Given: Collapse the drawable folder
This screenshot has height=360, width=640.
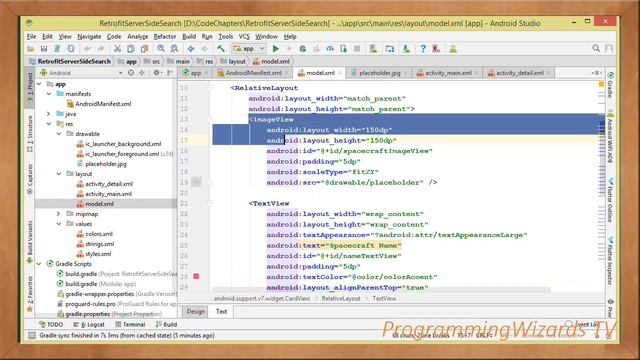Looking at the screenshot, I should coord(59,134).
